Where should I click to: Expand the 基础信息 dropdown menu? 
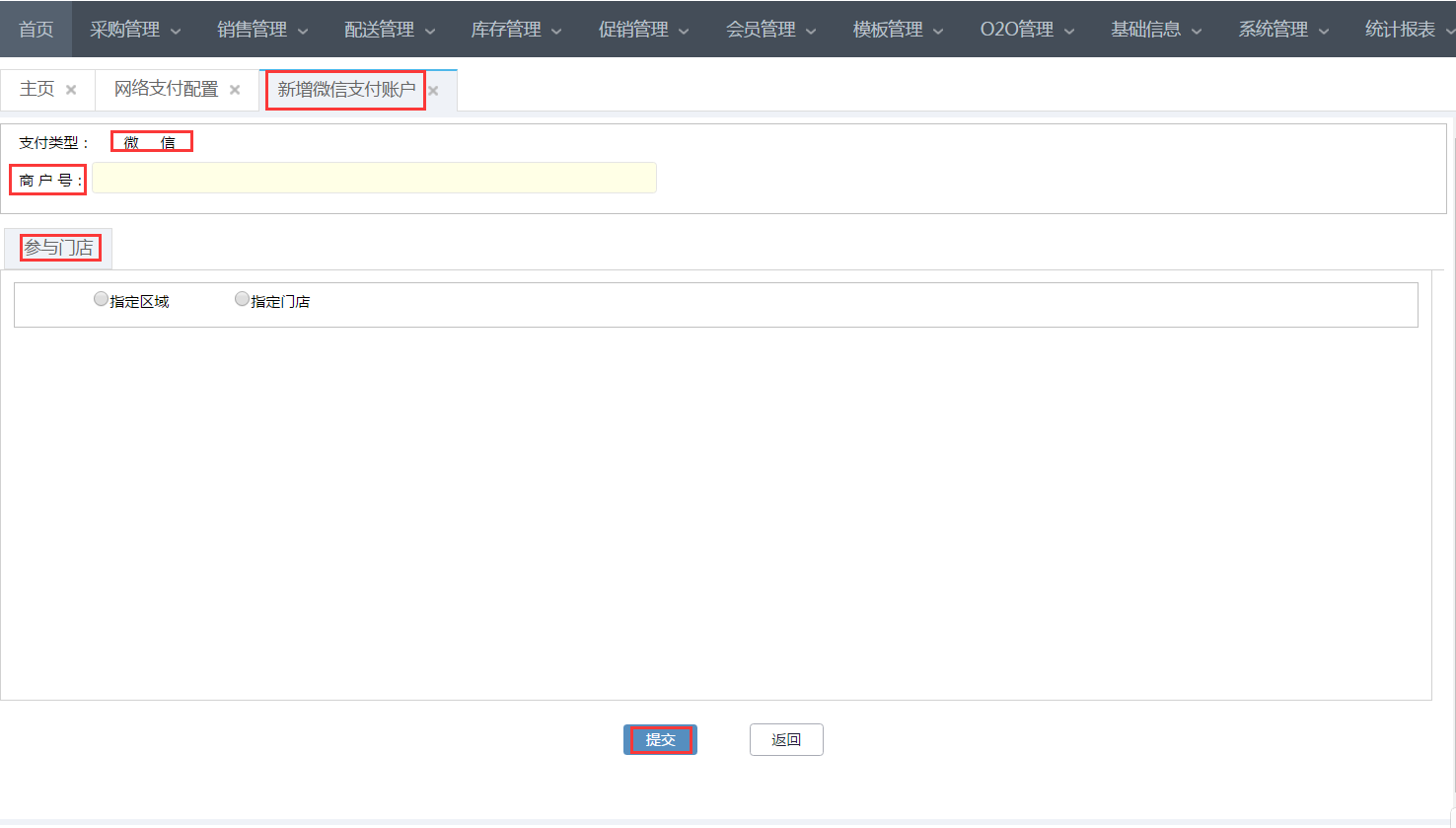click(1156, 30)
